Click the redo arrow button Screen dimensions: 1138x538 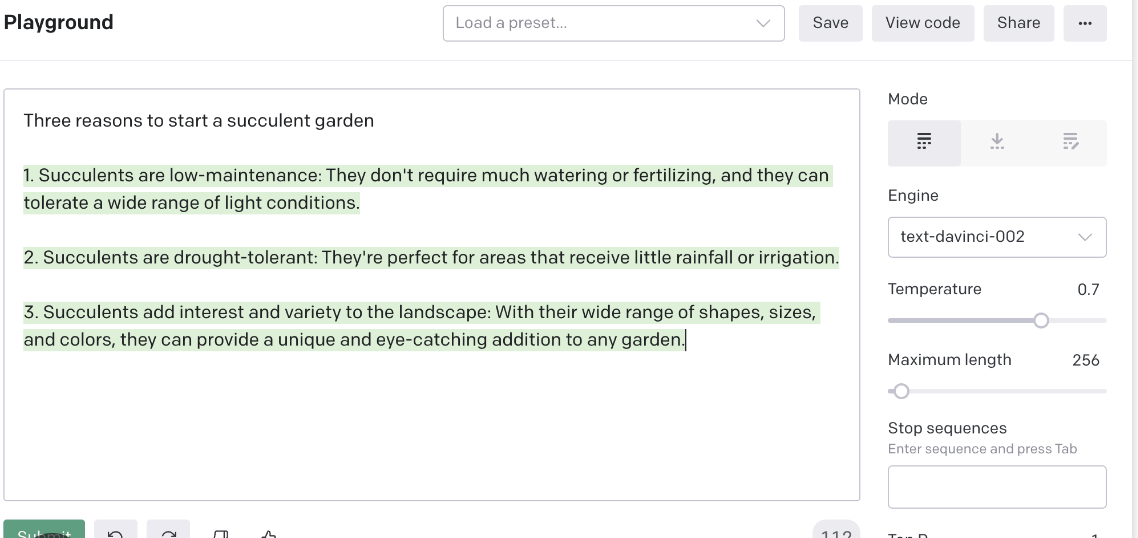click(168, 531)
